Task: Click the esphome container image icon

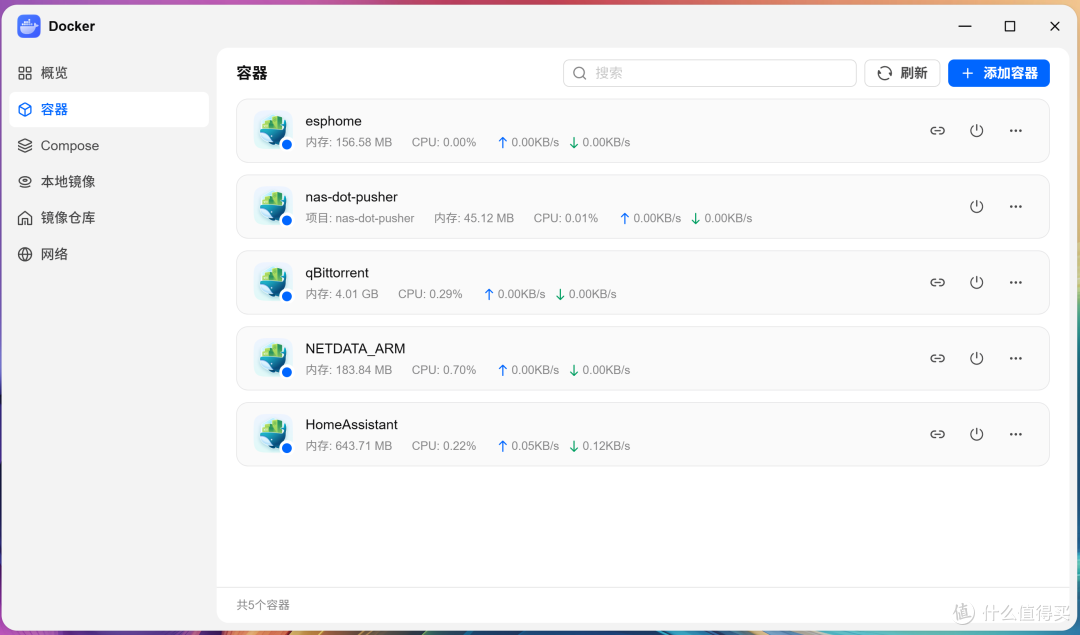Action: coord(273,130)
